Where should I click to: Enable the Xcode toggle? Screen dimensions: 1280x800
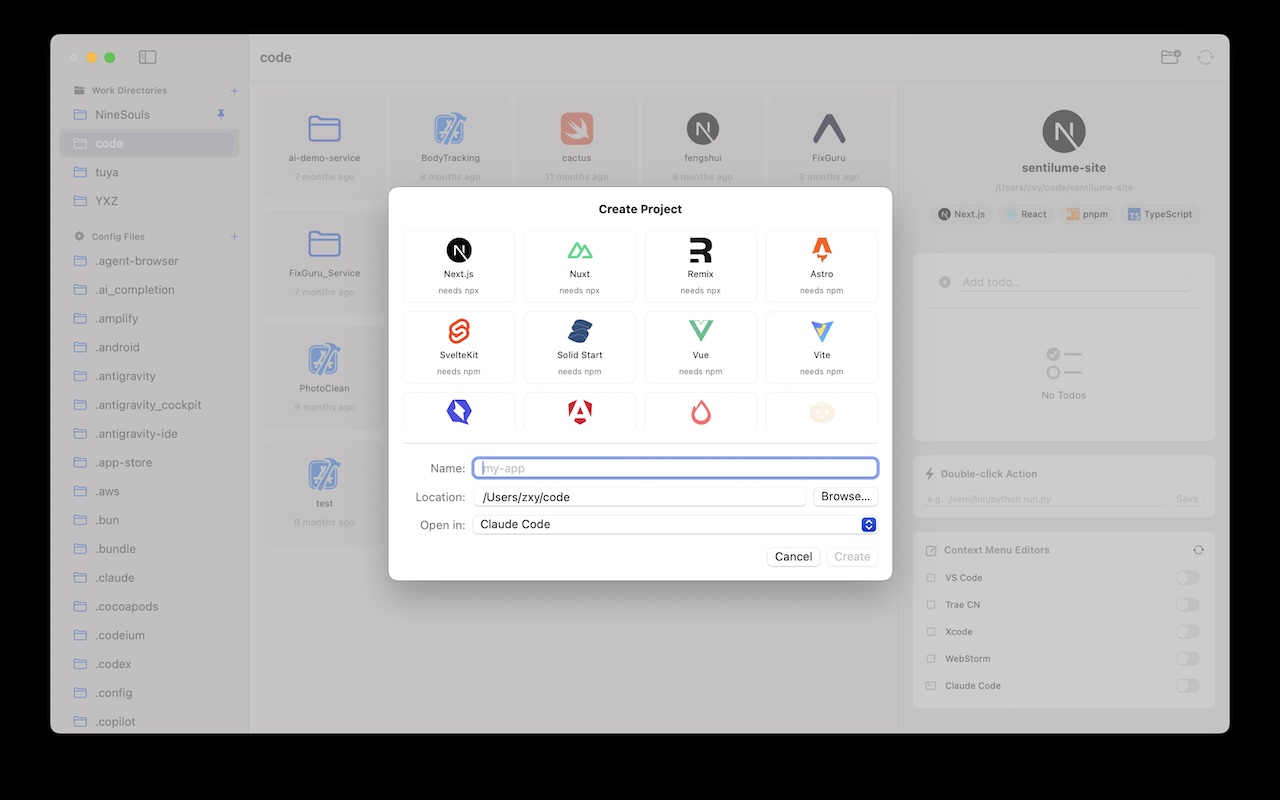tap(1187, 632)
